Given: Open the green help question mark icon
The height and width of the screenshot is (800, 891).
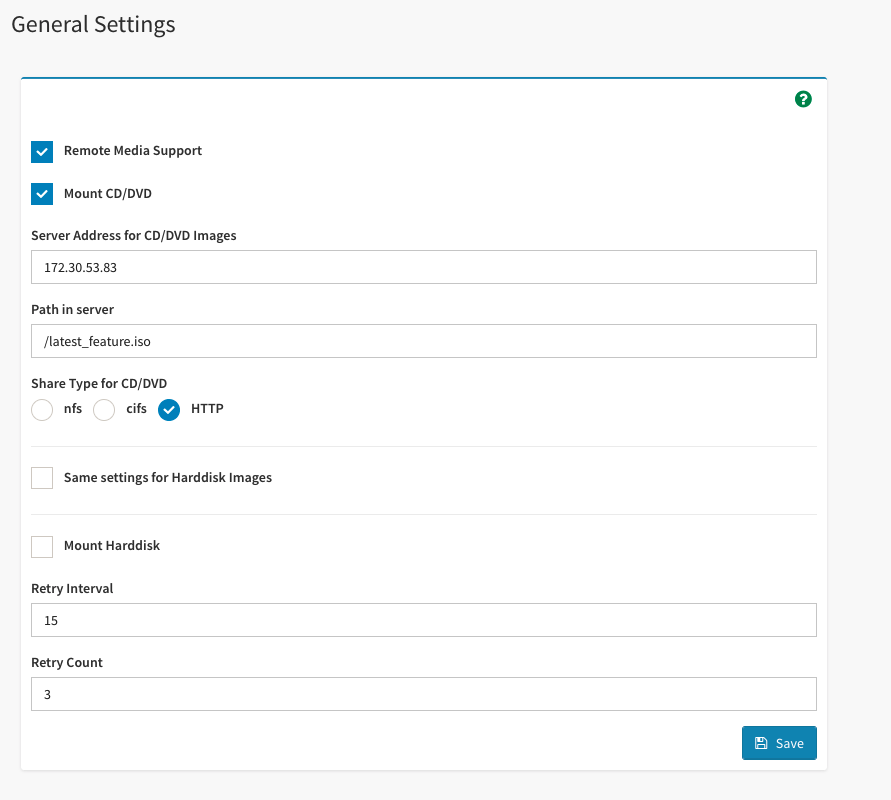Looking at the screenshot, I should click(803, 99).
